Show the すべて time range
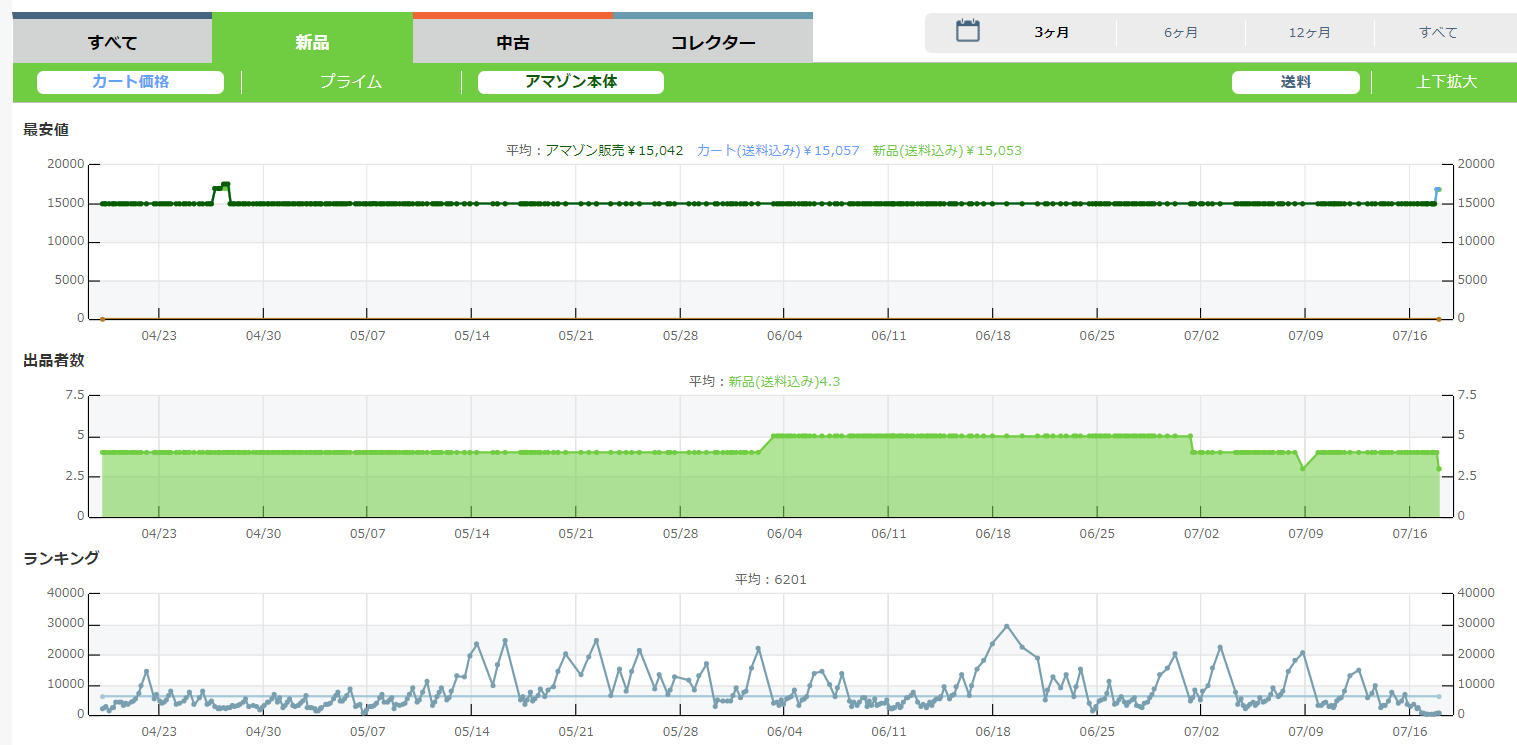 click(x=1438, y=32)
